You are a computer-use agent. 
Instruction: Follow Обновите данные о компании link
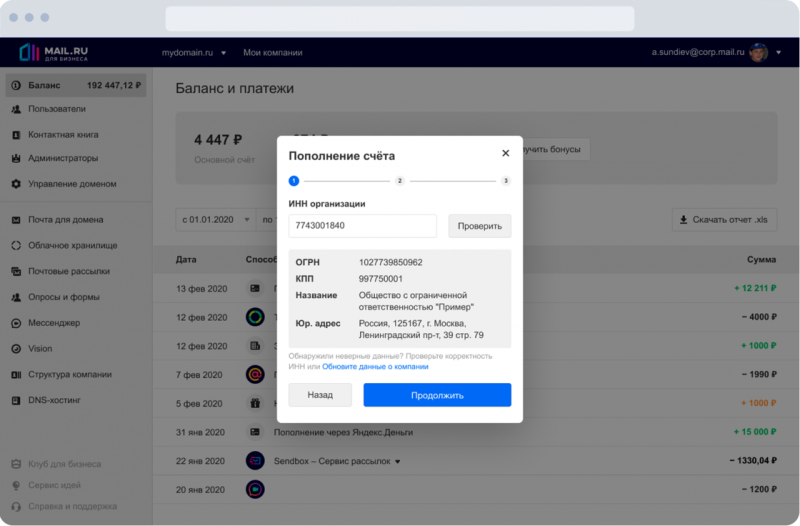(375, 367)
